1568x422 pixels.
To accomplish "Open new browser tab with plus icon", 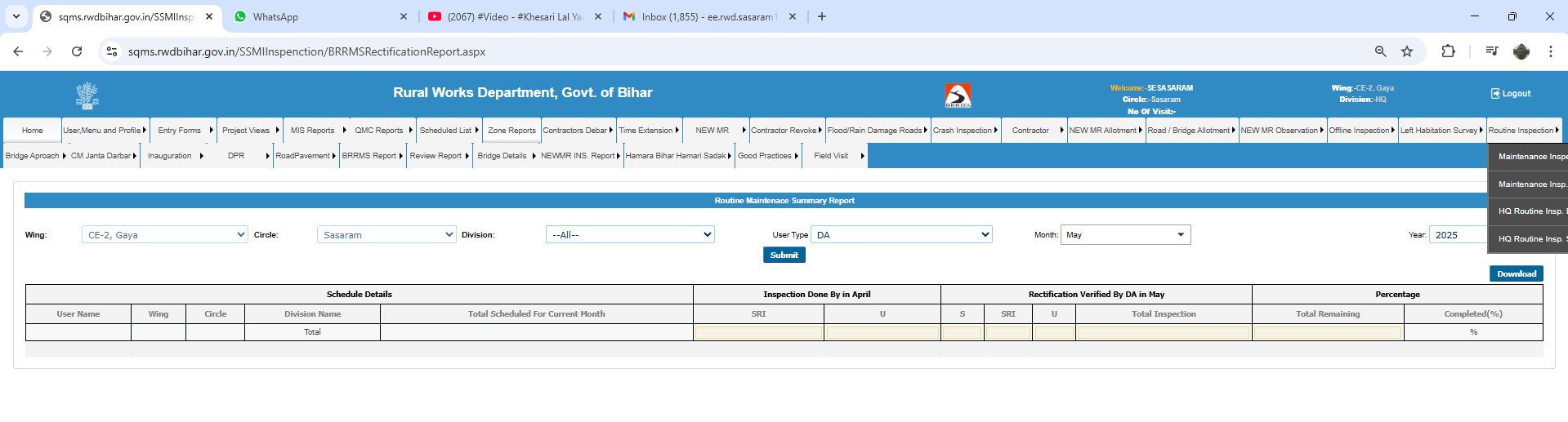I will 822,16.
